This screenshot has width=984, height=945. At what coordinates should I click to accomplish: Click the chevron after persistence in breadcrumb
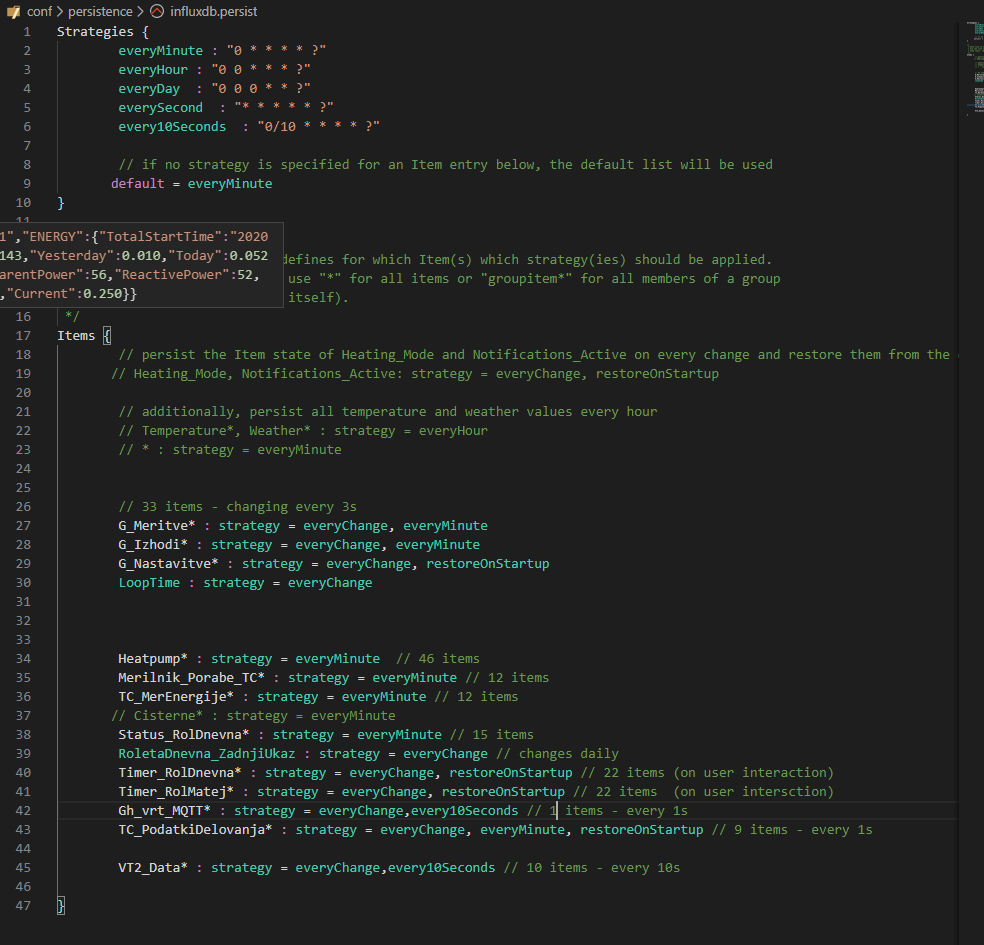[140, 11]
